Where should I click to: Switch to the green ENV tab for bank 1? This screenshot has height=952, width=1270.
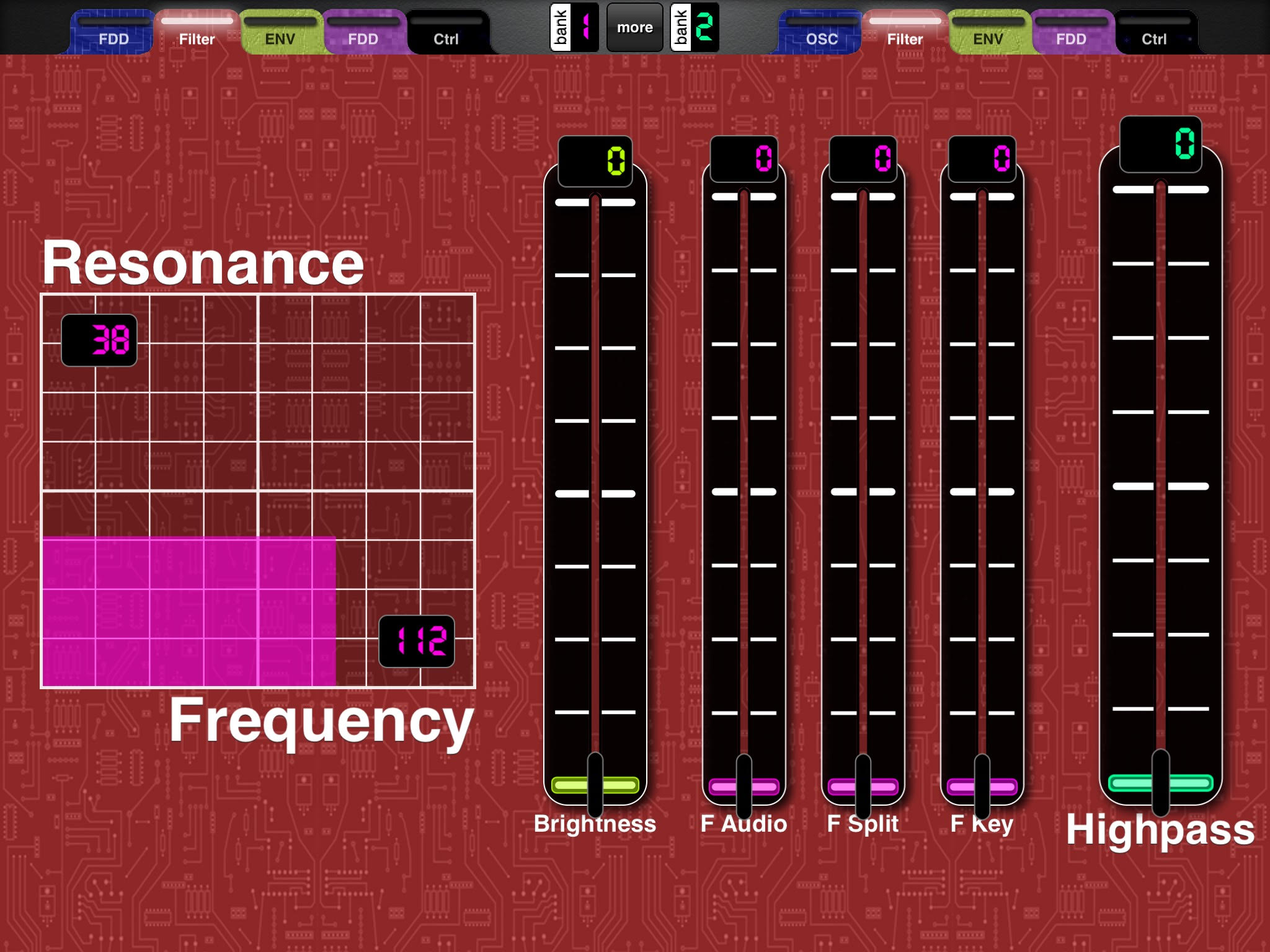pyautogui.click(x=280, y=32)
